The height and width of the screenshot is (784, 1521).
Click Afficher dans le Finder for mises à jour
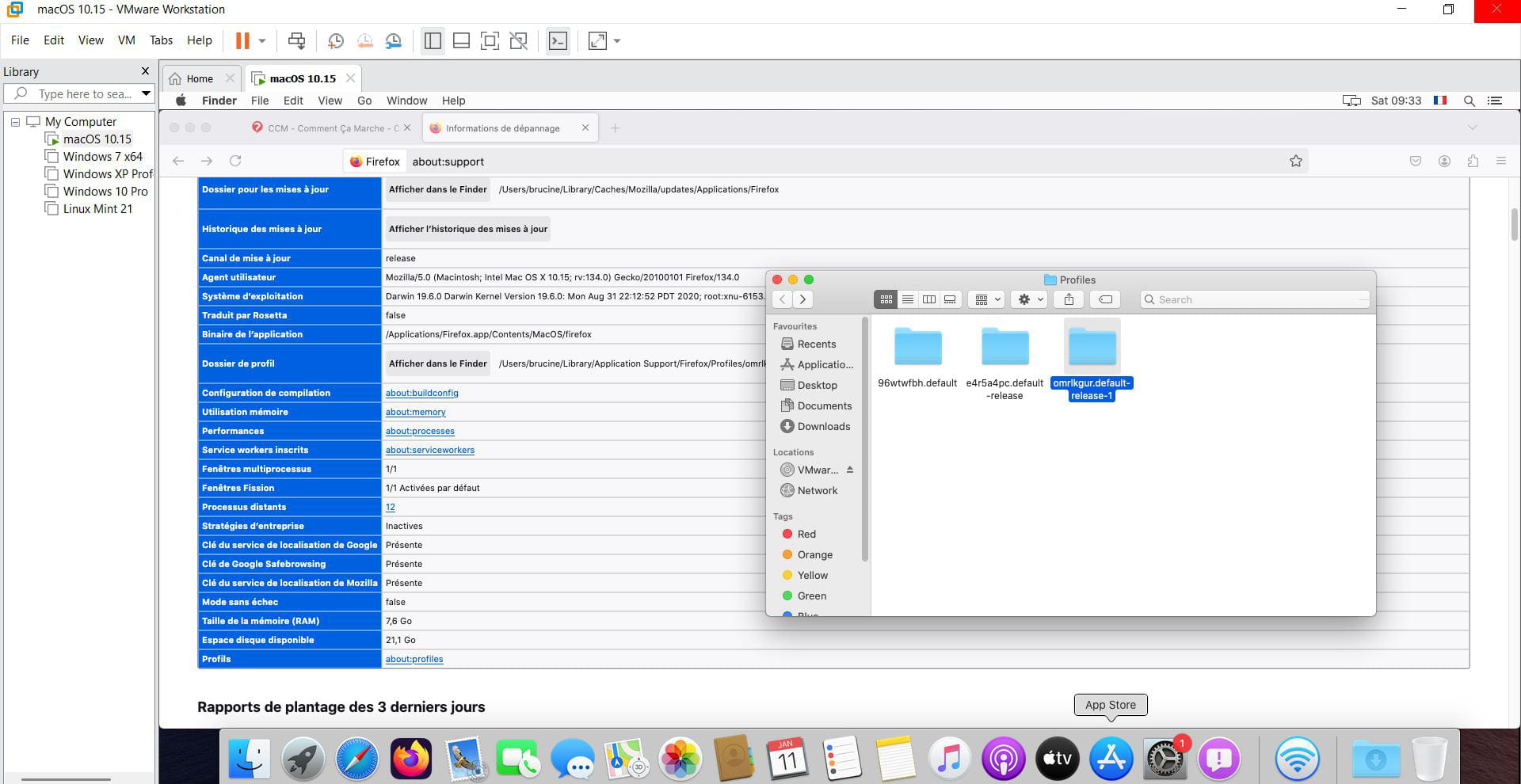[437, 189]
